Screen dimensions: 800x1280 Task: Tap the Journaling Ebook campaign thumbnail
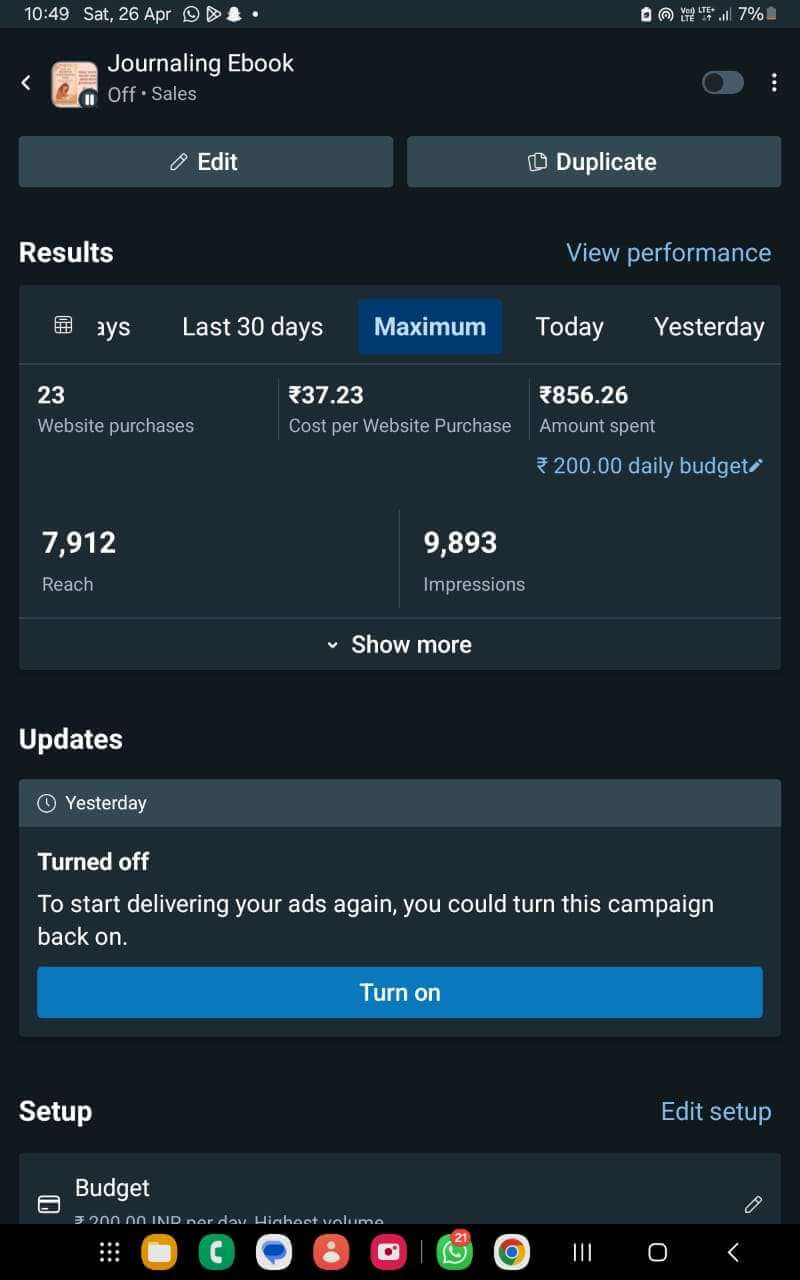pos(74,83)
